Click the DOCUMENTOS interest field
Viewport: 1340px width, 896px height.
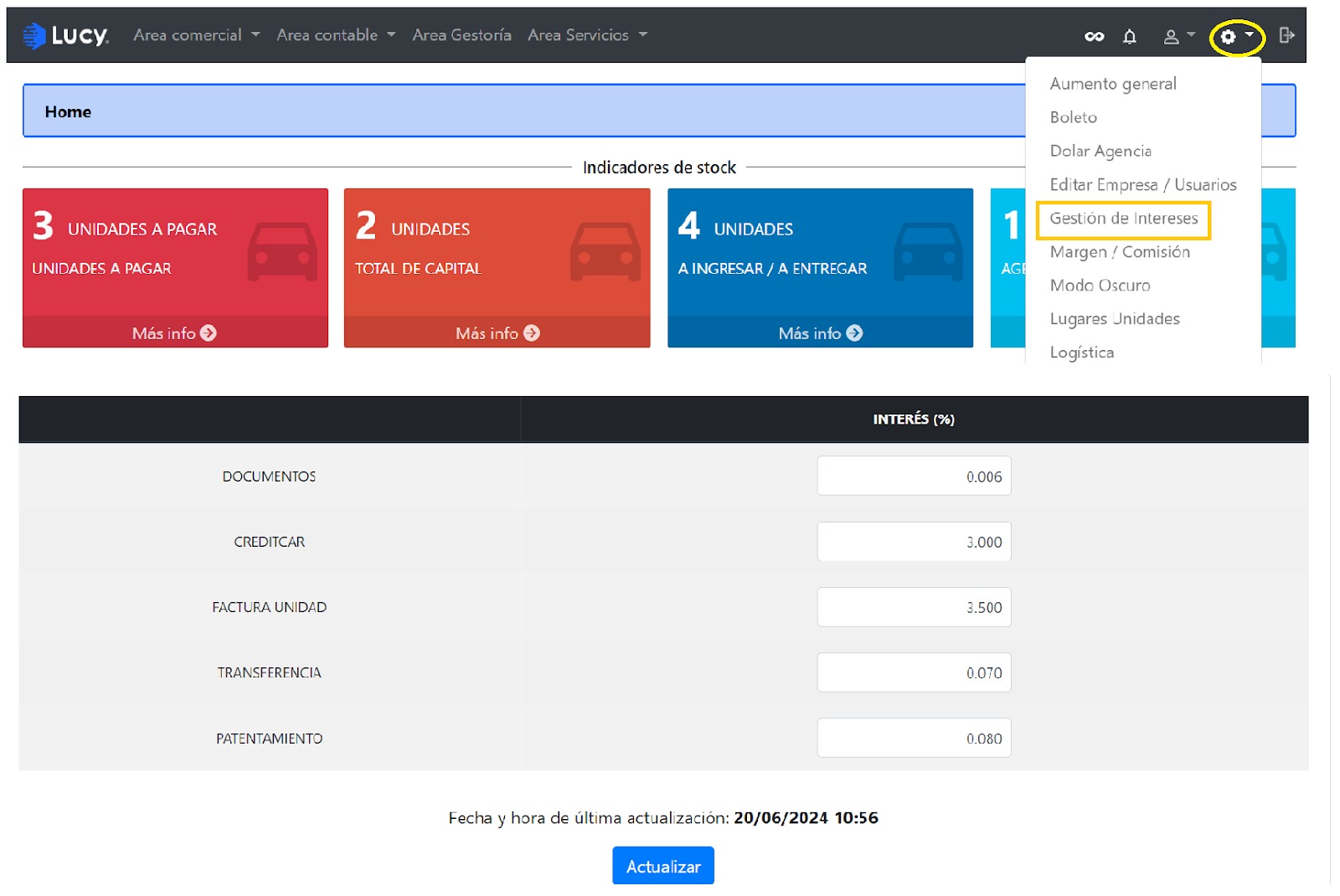click(914, 476)
